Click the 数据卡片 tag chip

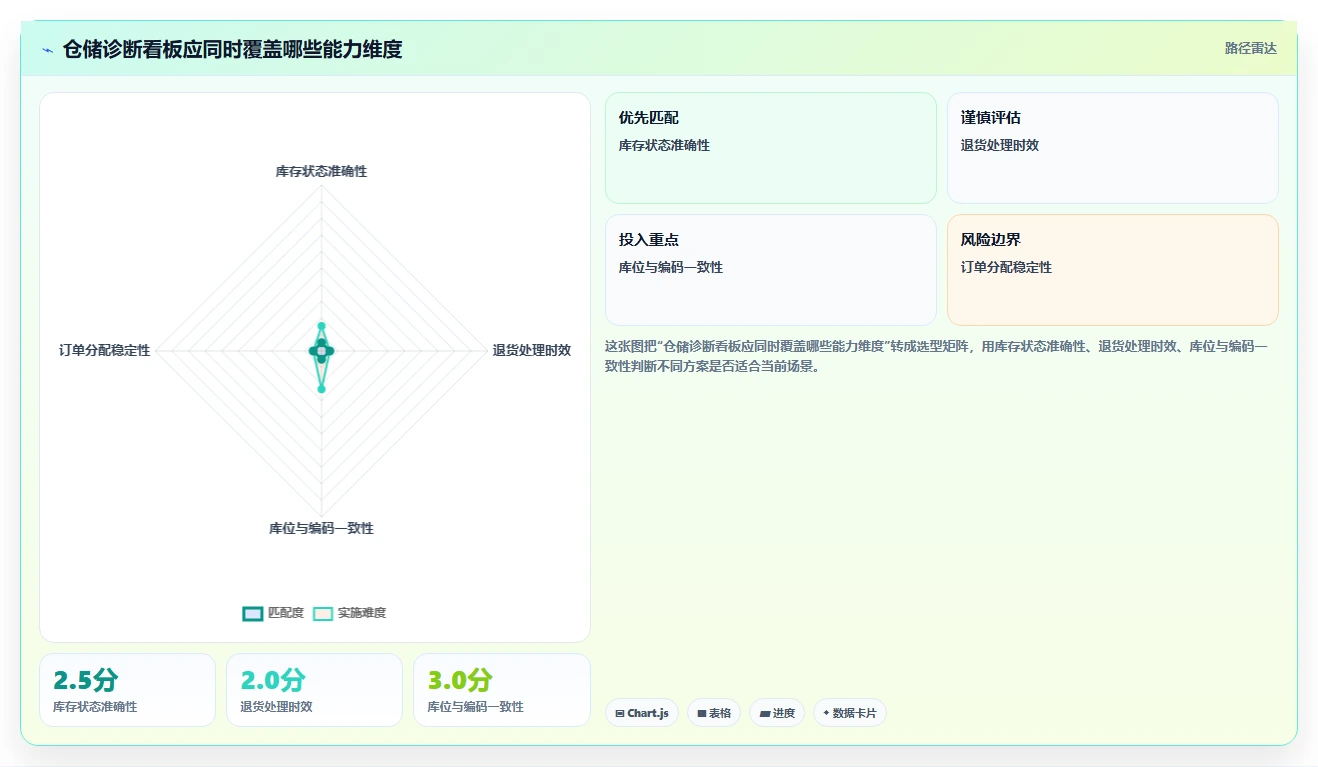click(x=850, y=713)
